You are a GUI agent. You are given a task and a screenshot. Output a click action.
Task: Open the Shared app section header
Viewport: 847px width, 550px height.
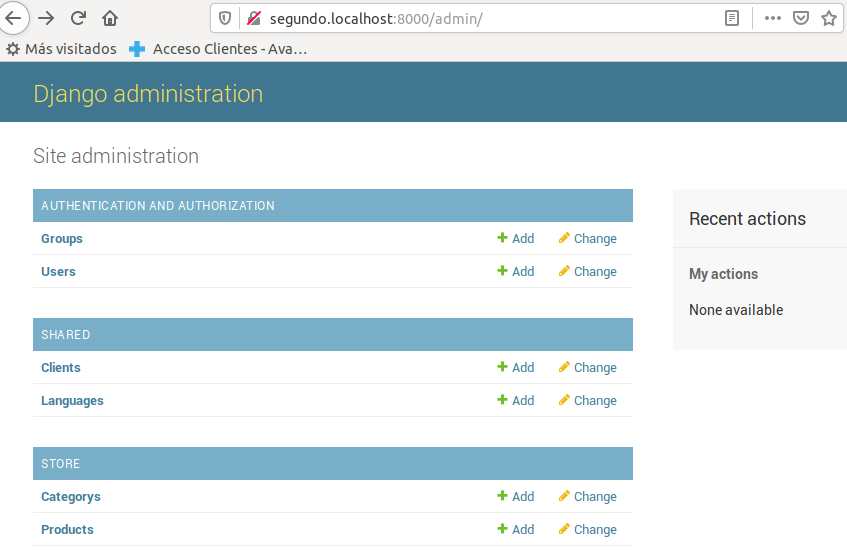pyautogui.click(x=65, y=335)
